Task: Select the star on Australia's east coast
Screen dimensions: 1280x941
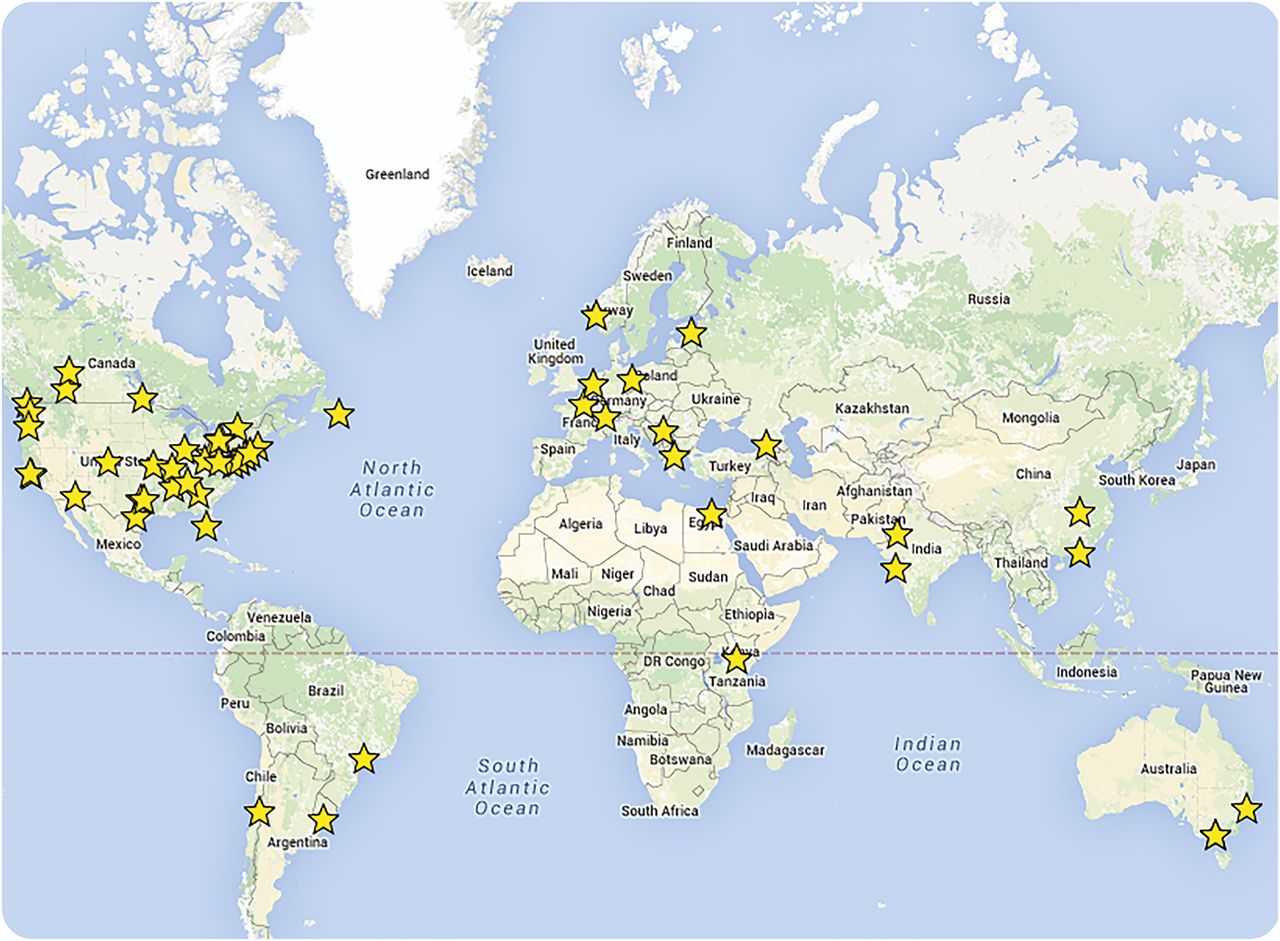Action: point(1246,808)
